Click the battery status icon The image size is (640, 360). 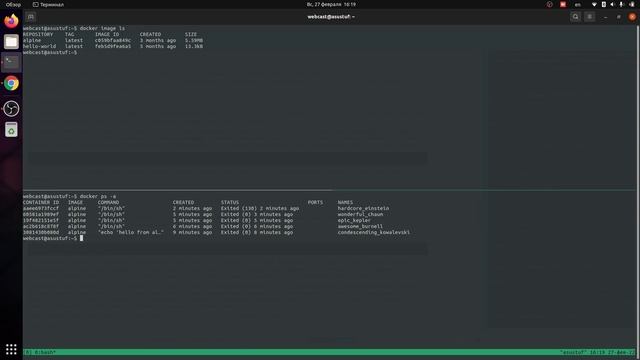tap(631, 4)
